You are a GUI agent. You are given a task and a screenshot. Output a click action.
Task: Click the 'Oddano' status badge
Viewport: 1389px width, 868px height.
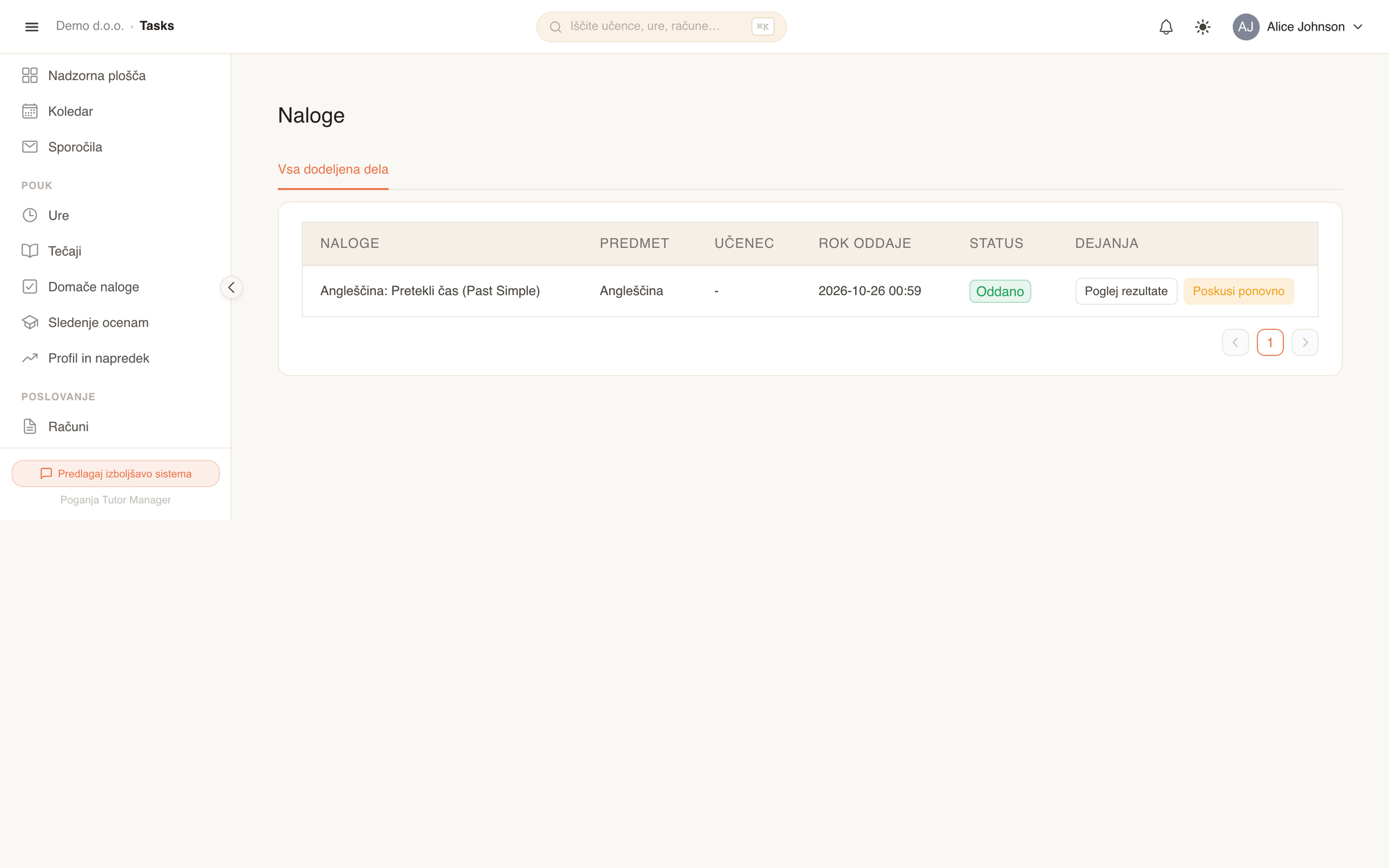pyautogui.click(x=1000, y=292)
